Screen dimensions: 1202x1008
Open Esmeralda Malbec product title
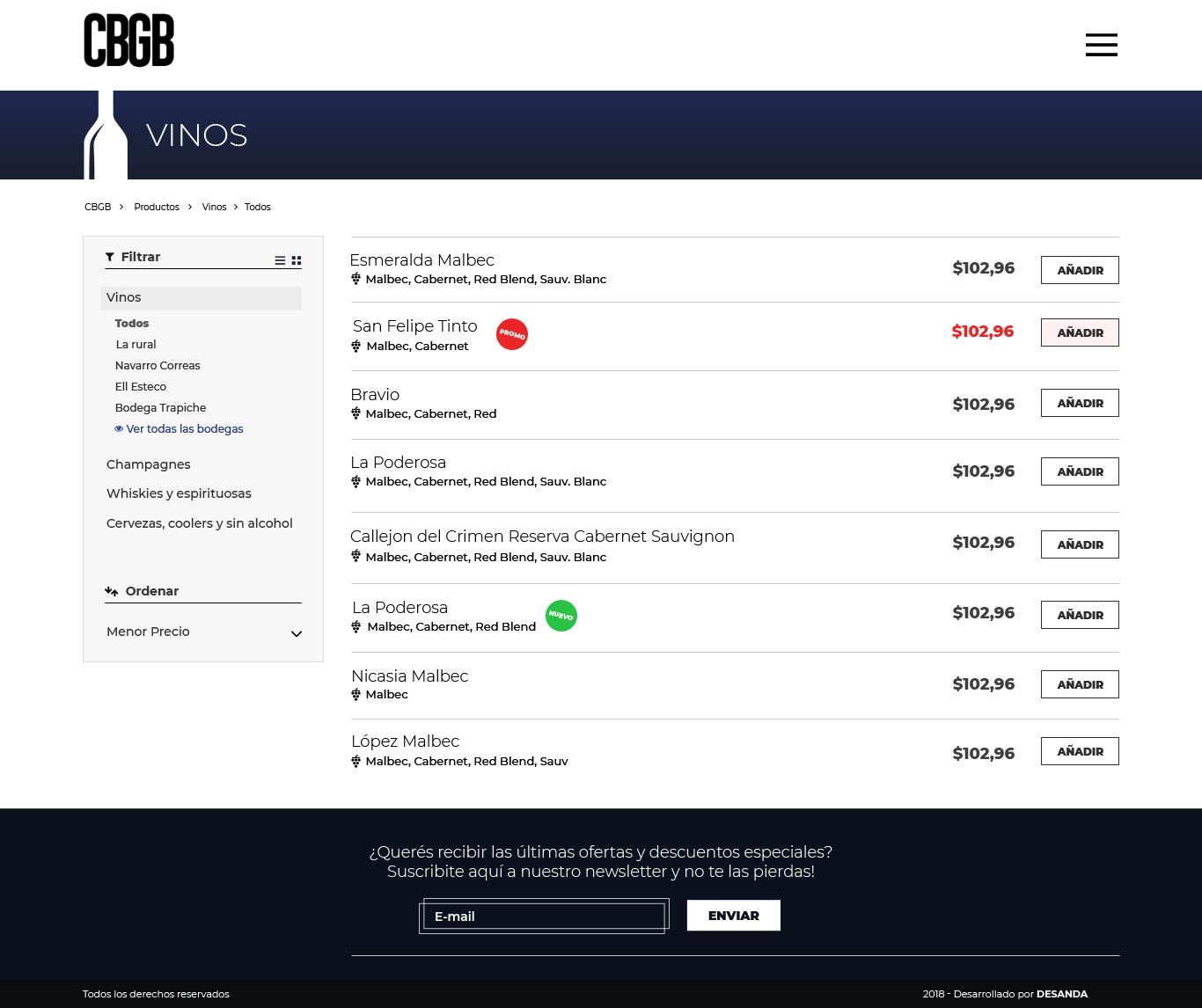coord(422,260)
